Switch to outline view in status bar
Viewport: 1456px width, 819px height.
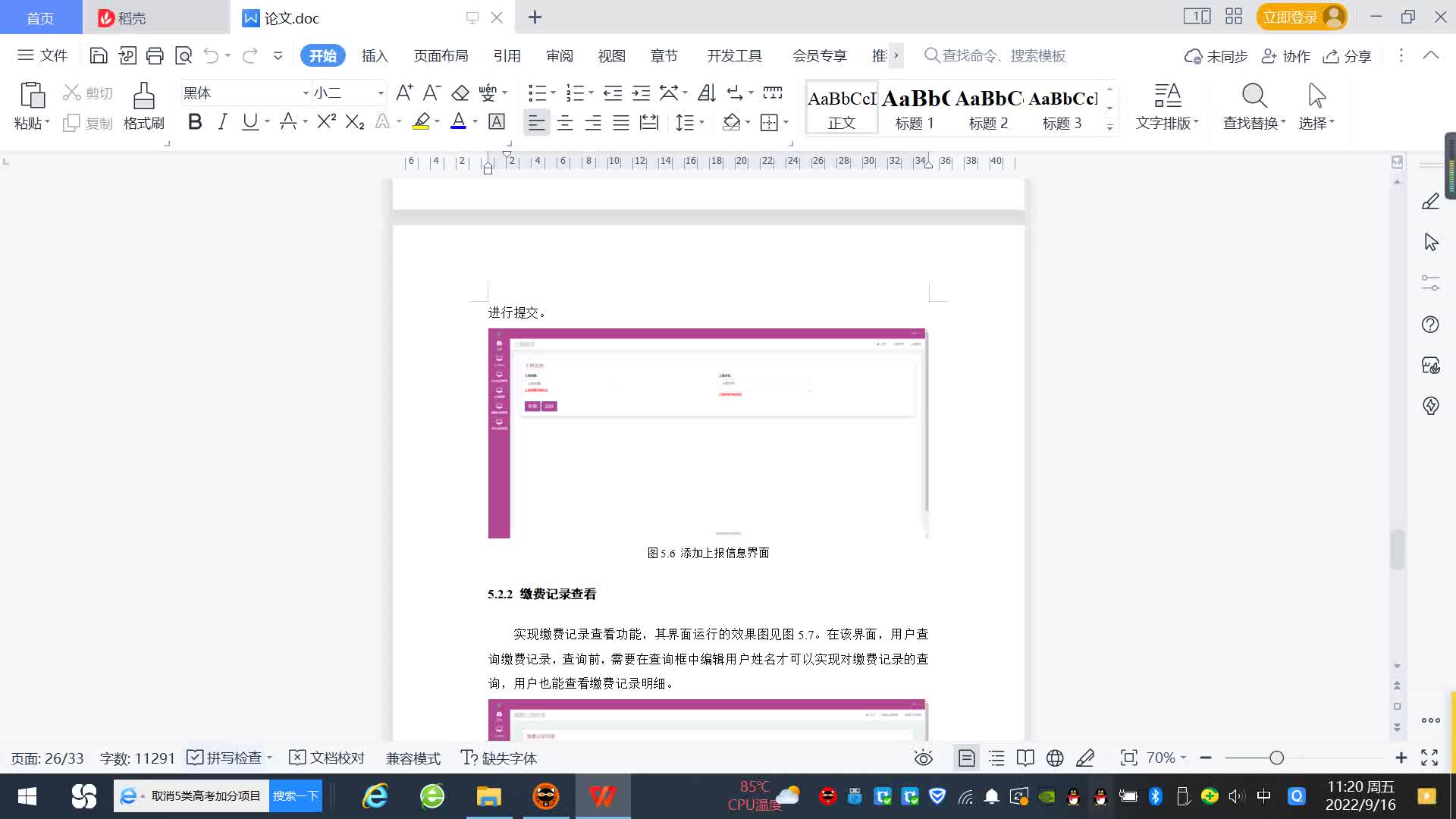pyautogui.click(x=996, y=758)
